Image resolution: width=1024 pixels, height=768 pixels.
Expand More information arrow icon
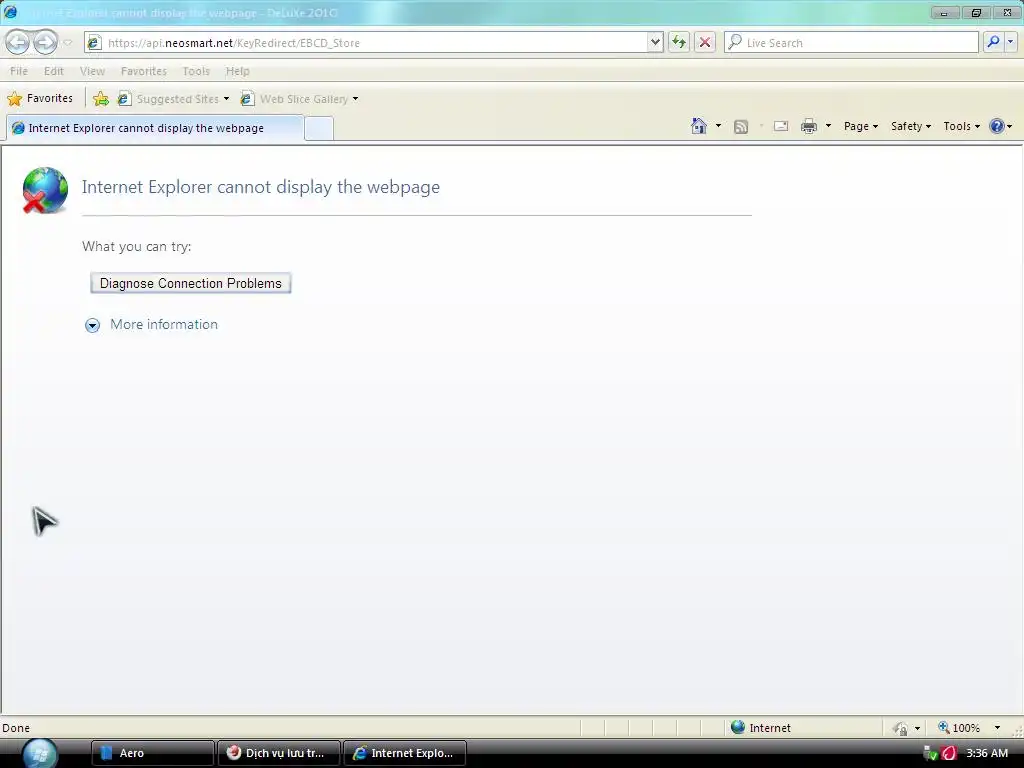click(93, 325)
